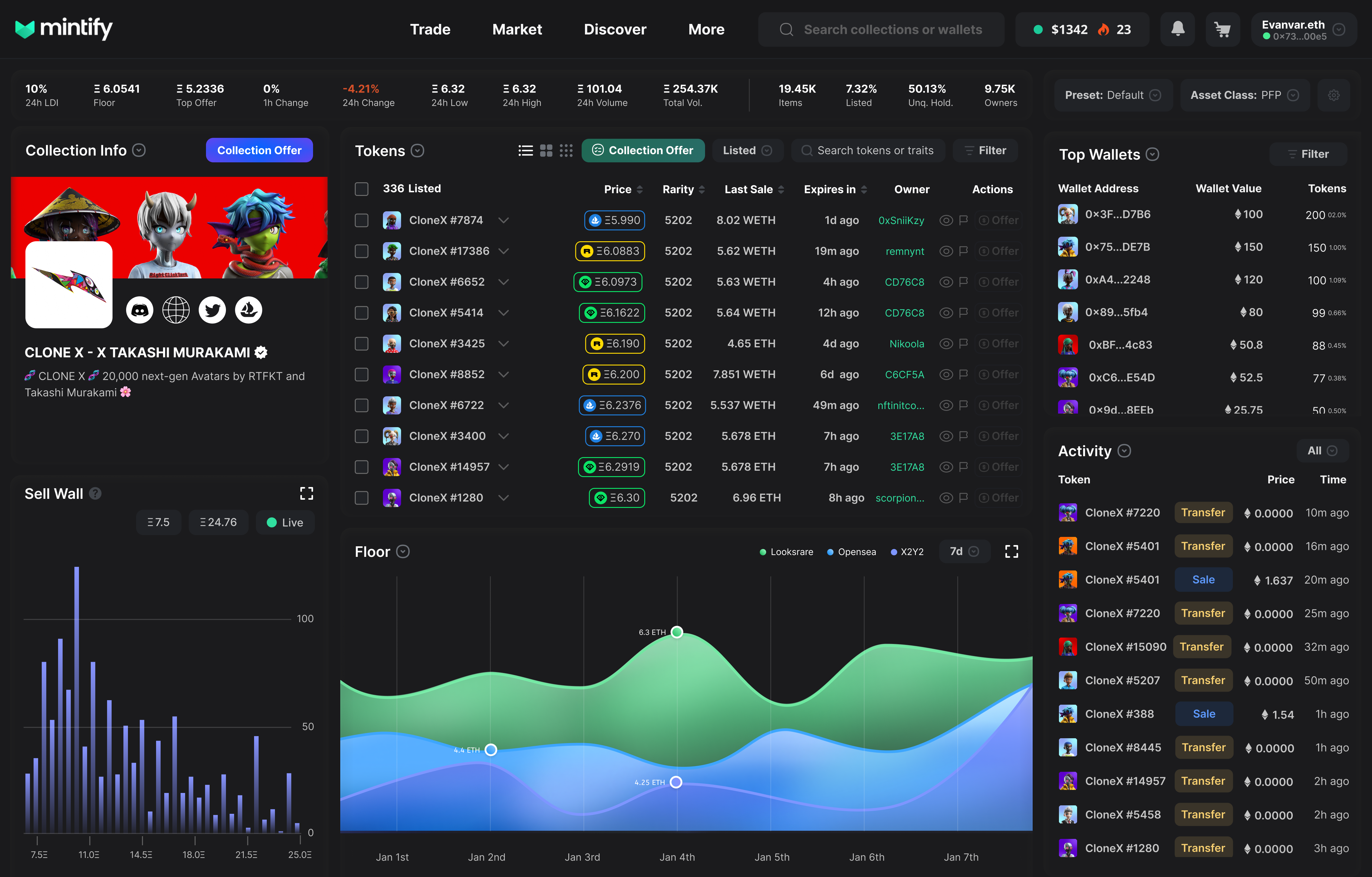Open the Sell Wall help icon
Viewport: 1372px width, 877px height.
[x=96, y=493]
